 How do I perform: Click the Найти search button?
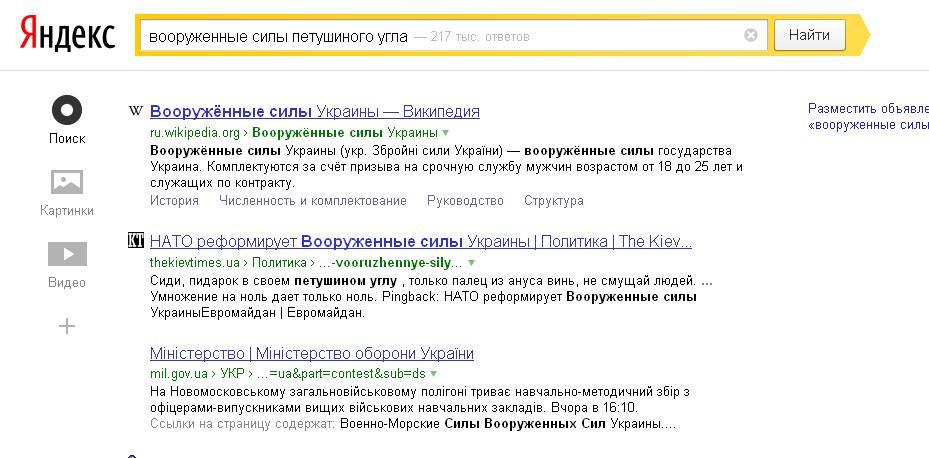click(809, 35)
